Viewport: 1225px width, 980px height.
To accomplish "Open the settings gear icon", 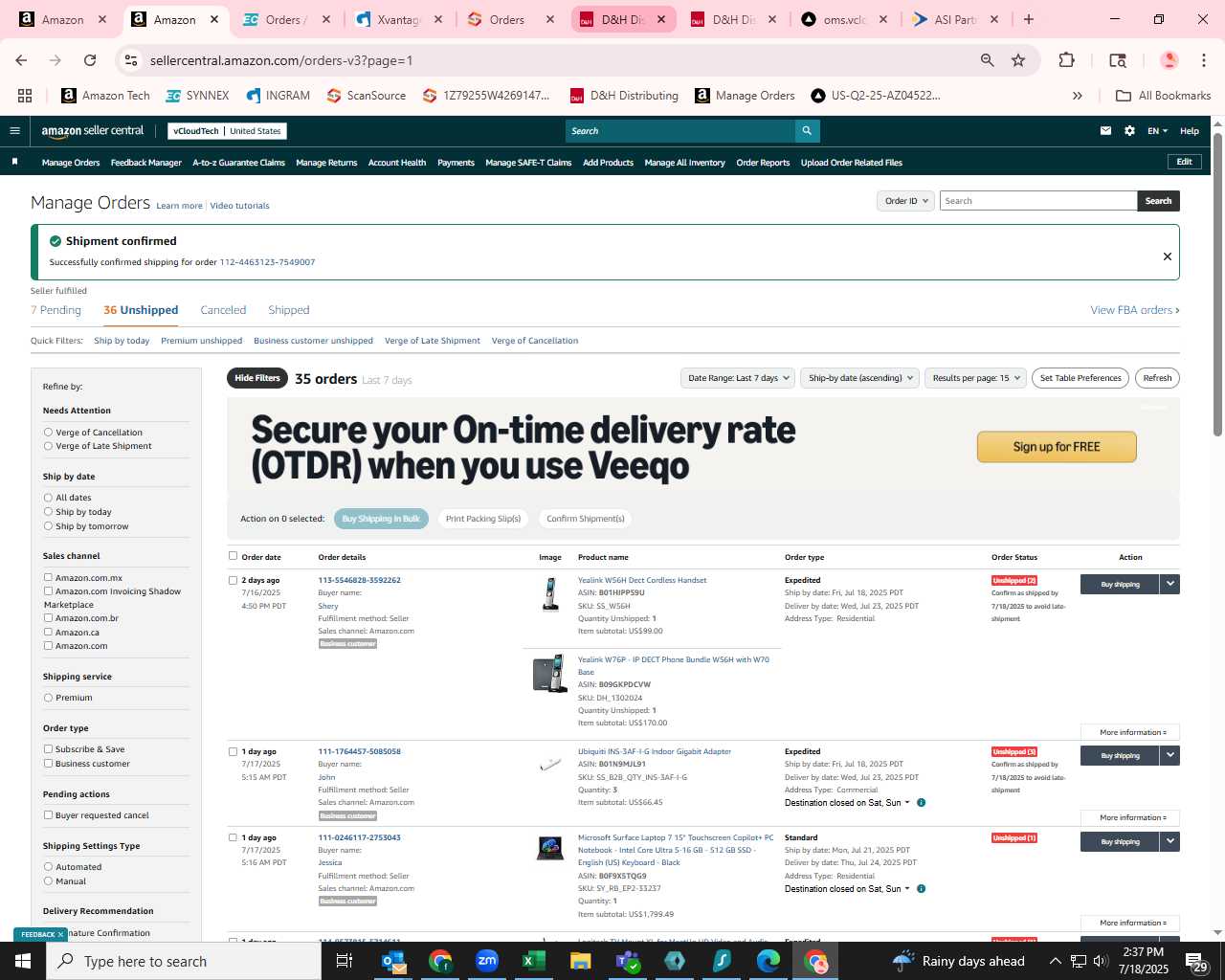I will tap(1129, 131).
